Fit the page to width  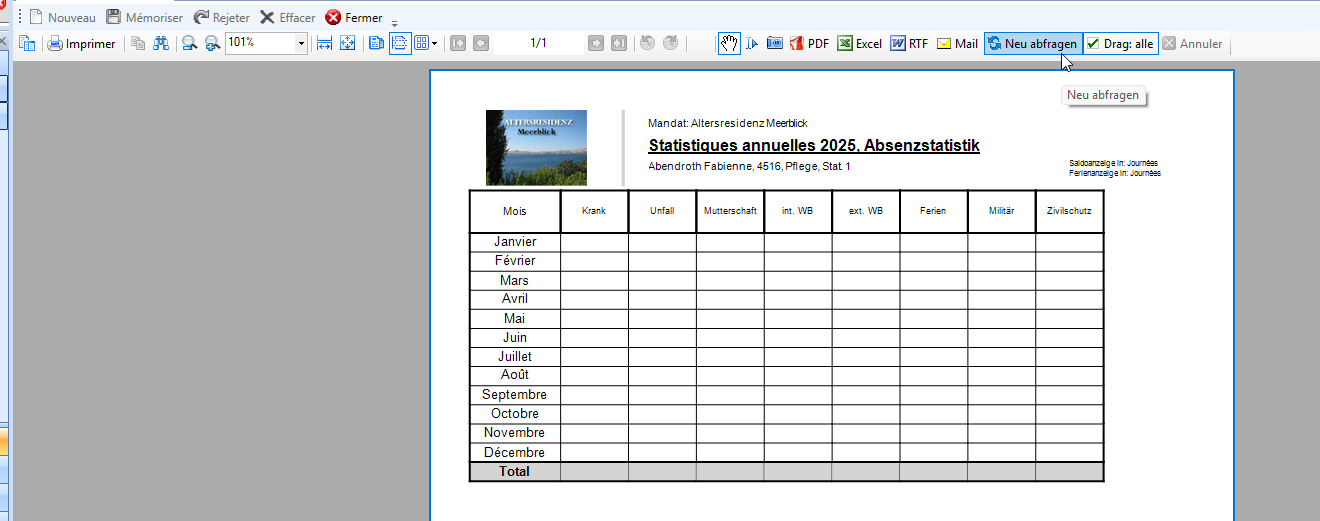[x=324, y=44]
